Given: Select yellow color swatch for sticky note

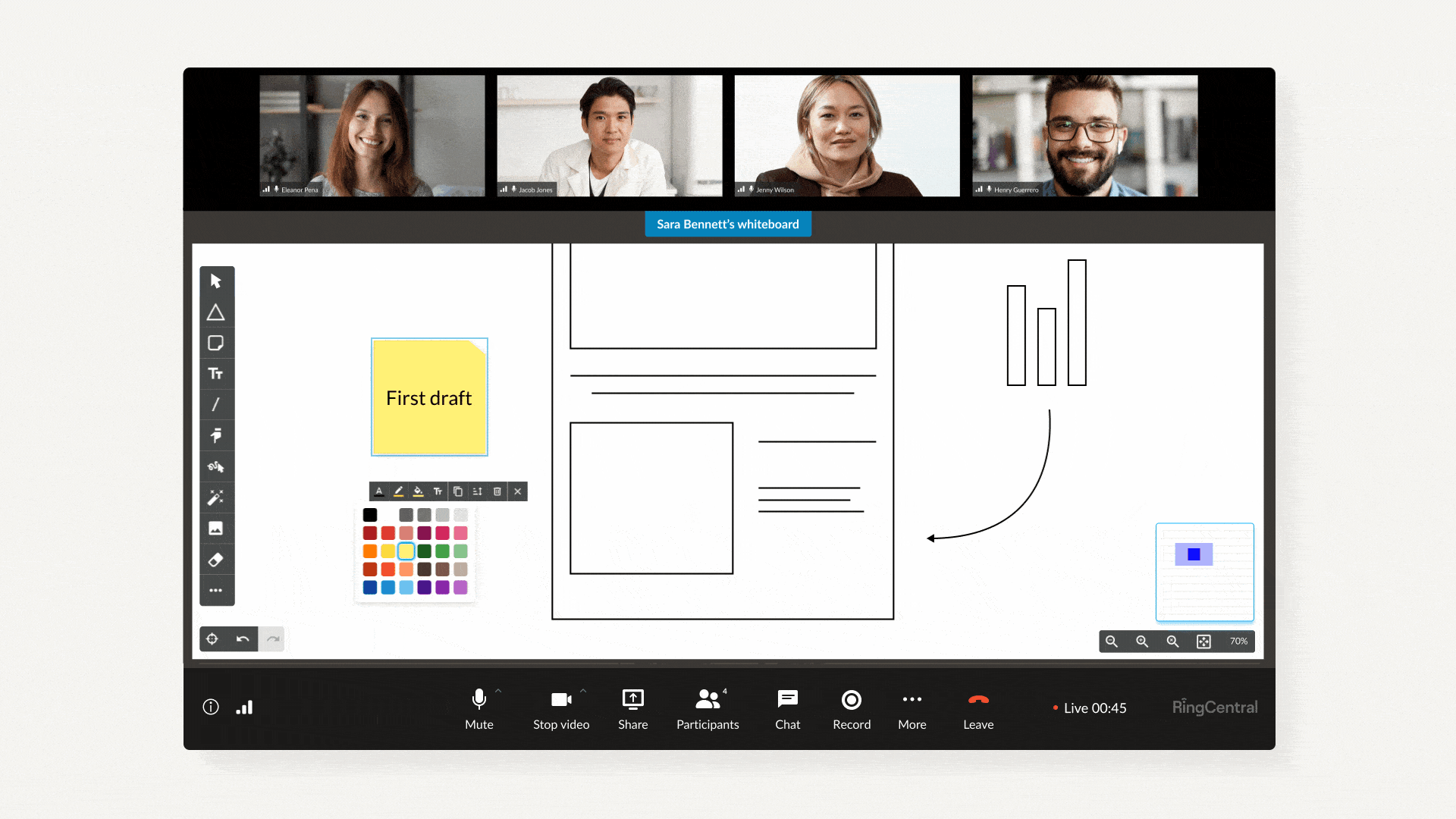Looking at the screenshot, I should click(x=405, y=551).
